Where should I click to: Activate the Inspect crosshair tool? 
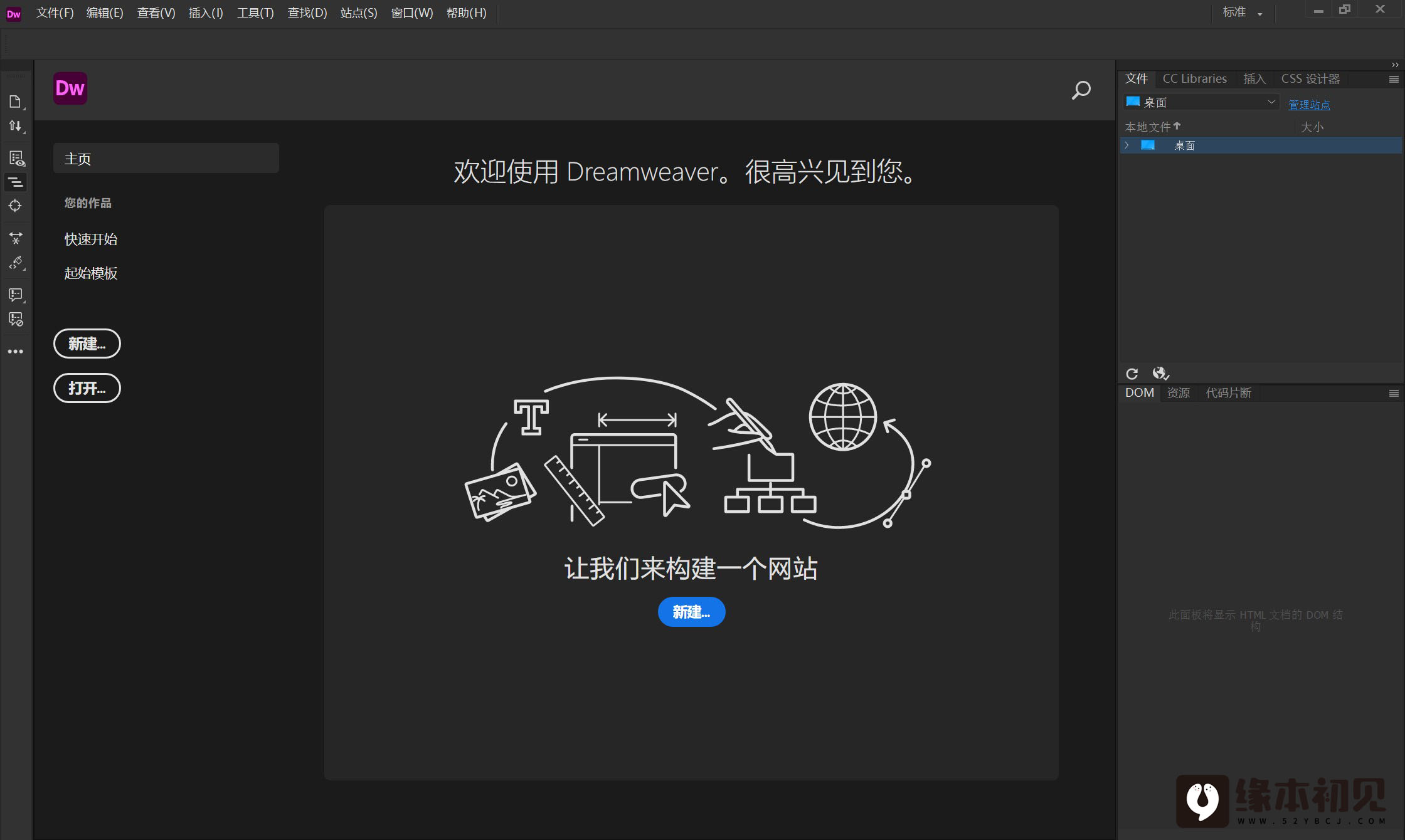[x=15, y=206]
